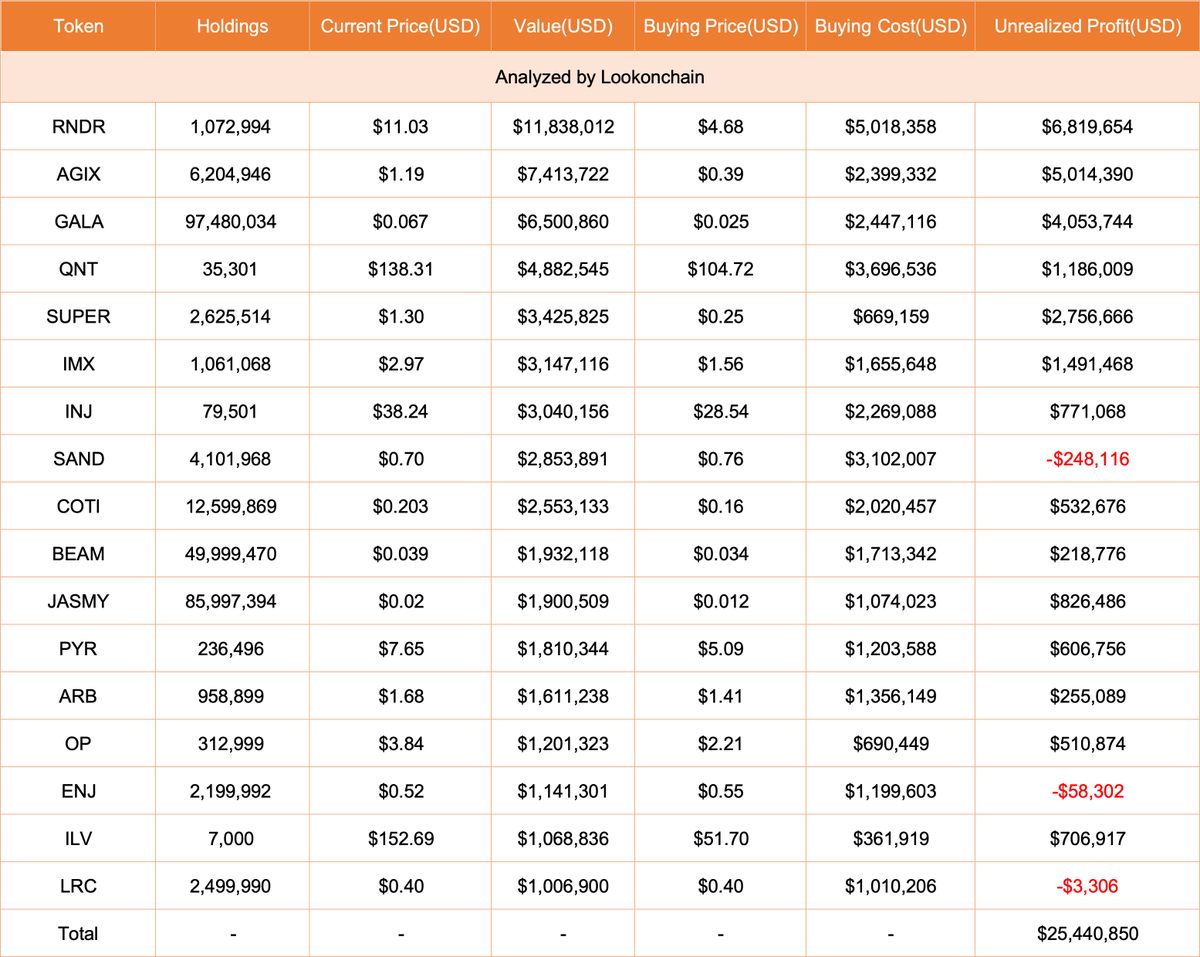The height and width of the screenshot is (957, 1200).
Task: Select the JASMY token cell
Action: pyautogui.click(x=78, y=602)
